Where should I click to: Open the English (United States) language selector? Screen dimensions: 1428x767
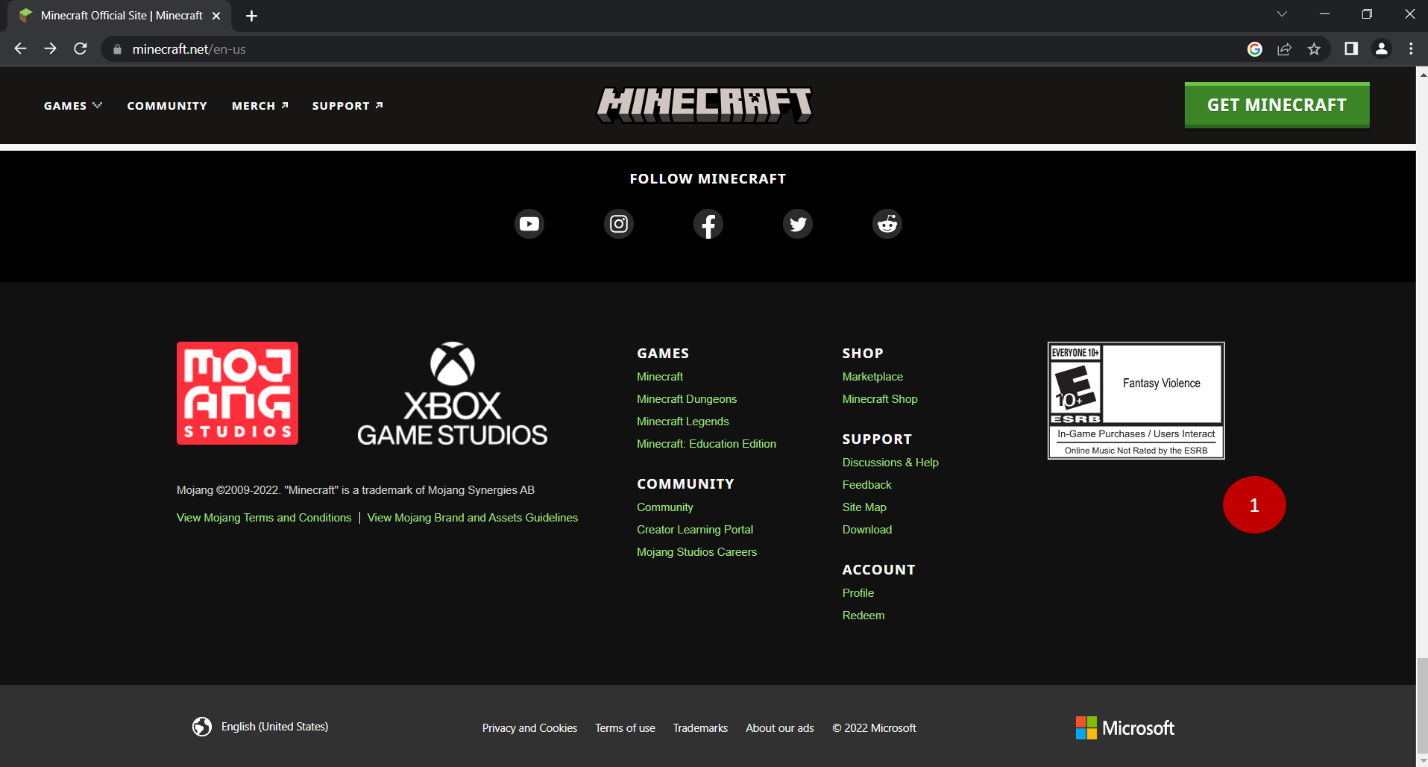click(260, 727)
